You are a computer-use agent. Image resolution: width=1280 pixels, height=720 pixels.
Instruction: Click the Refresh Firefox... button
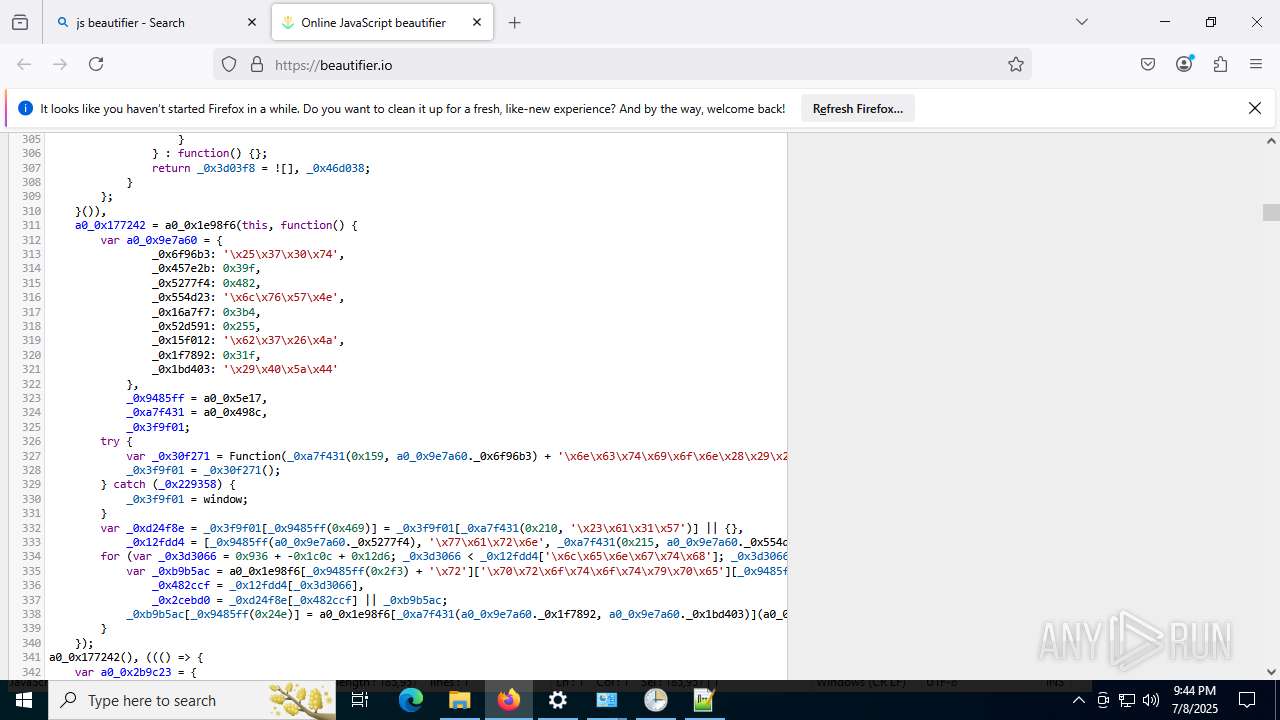(857, 108)
